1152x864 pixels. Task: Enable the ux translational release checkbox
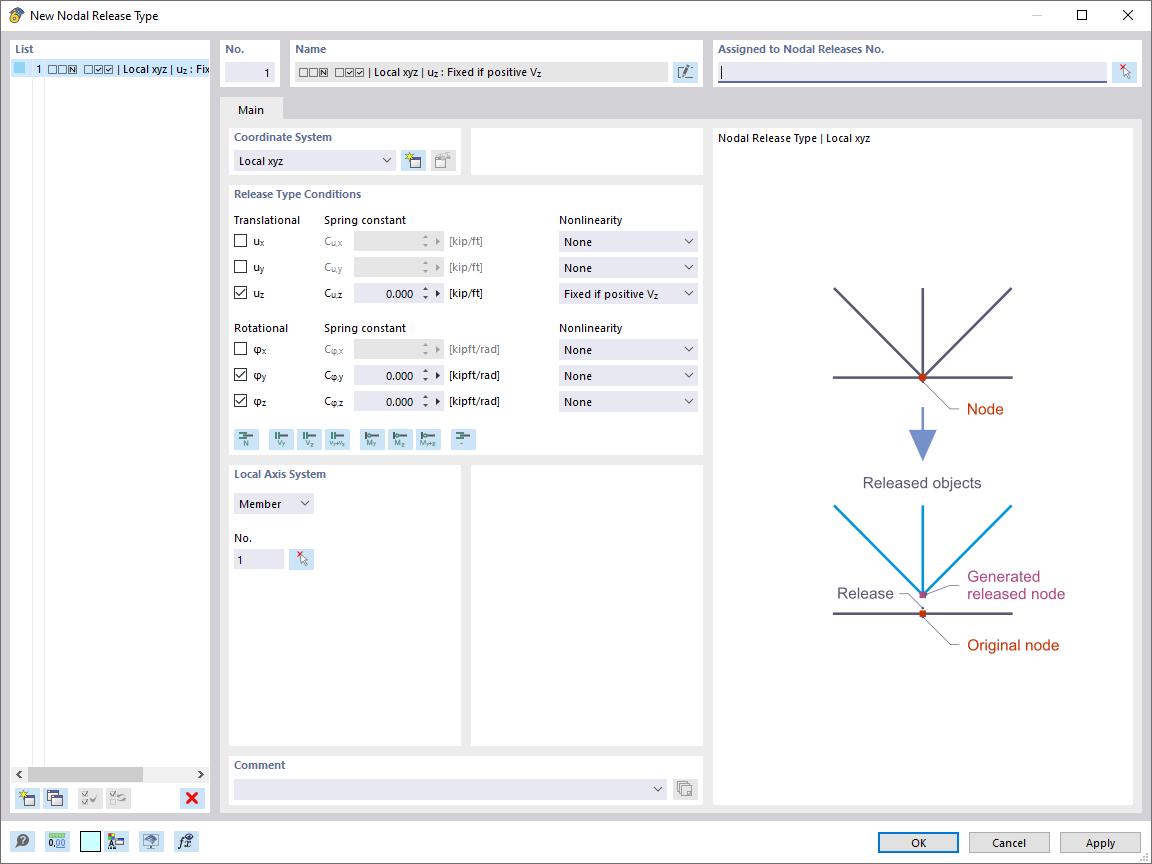click(240, 240)
